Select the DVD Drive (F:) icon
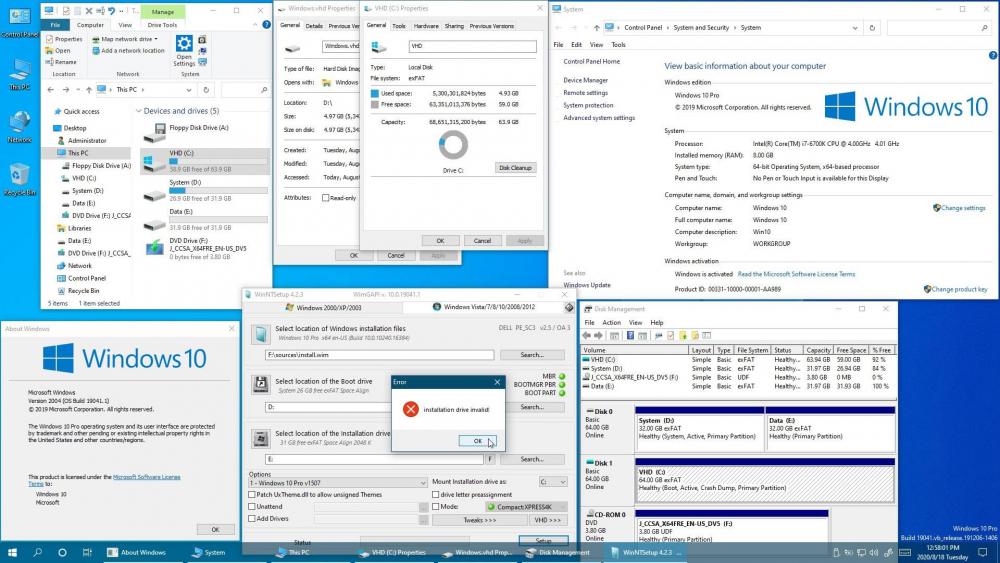1000x563 pixels. [x=154, y=247]
